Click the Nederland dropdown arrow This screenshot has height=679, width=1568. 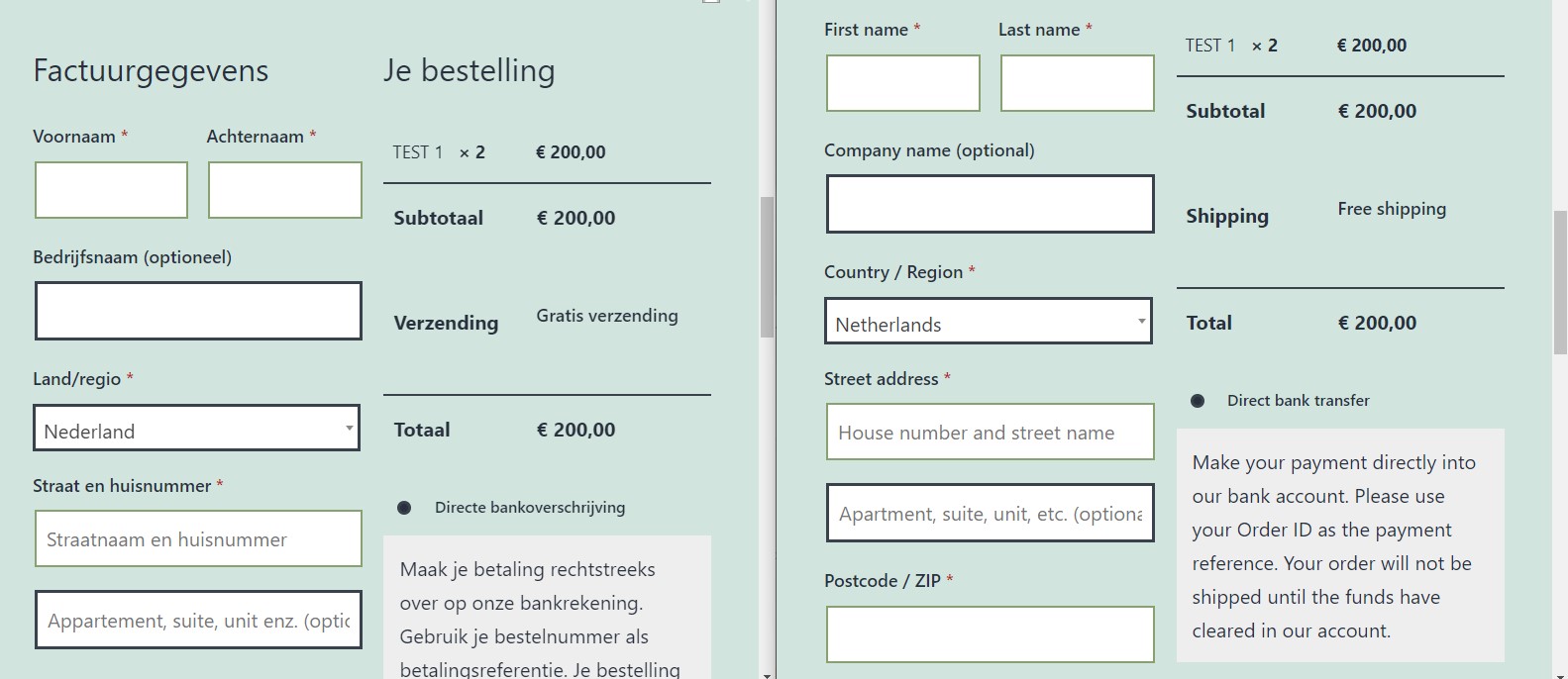tap(349, 429)
